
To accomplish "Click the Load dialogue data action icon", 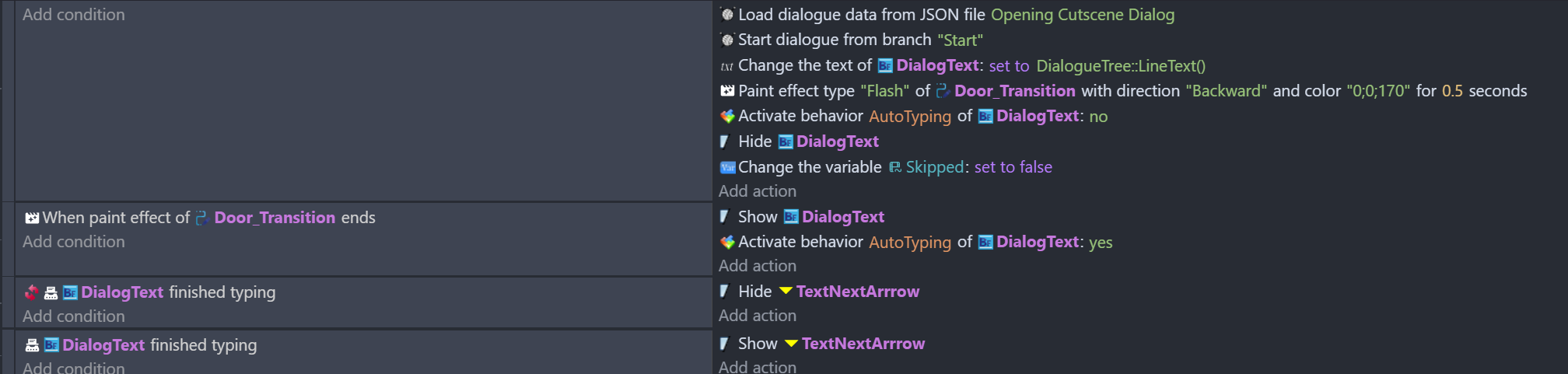I will click(x=727, y=15).
